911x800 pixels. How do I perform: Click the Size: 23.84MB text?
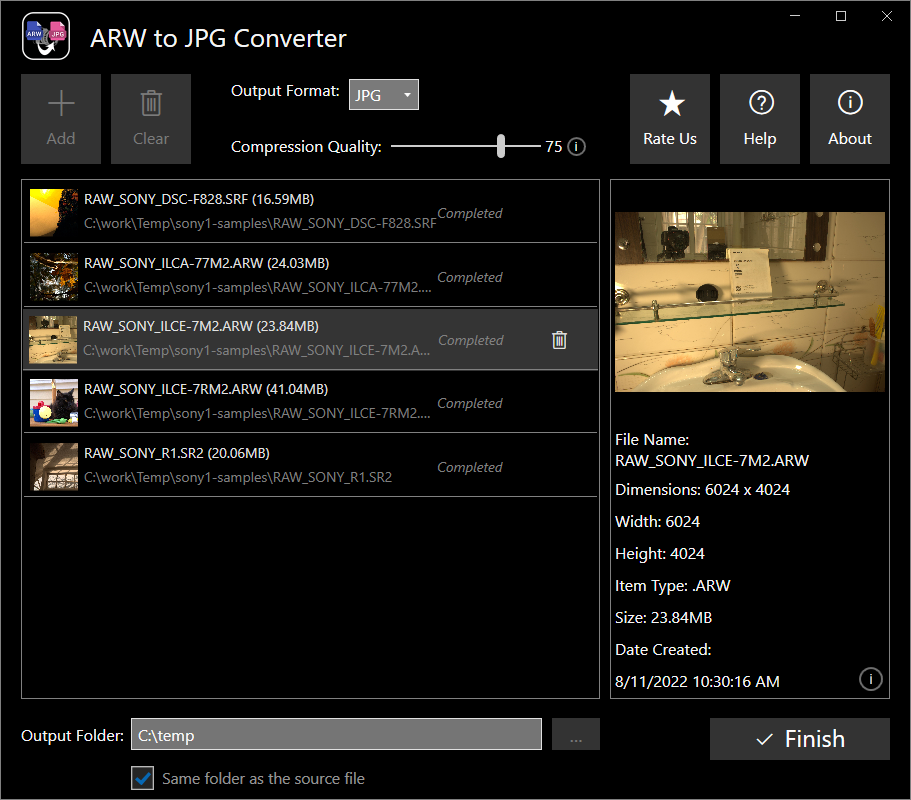point(663,618)
